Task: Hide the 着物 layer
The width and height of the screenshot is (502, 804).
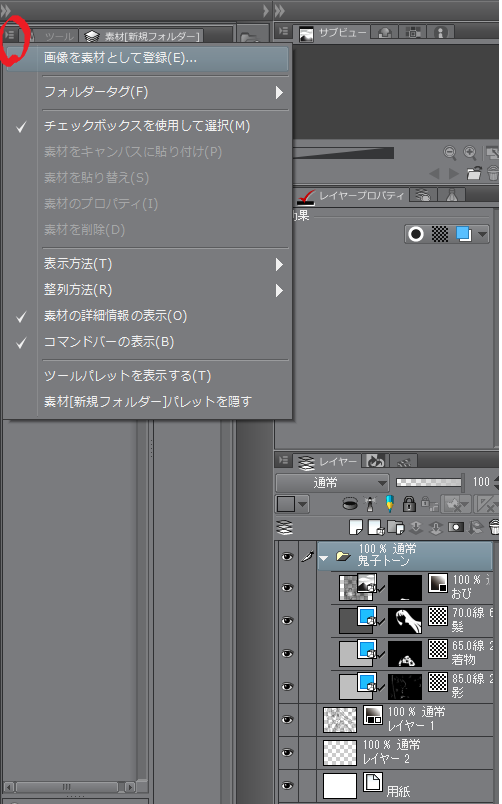Action: (288, 653)
